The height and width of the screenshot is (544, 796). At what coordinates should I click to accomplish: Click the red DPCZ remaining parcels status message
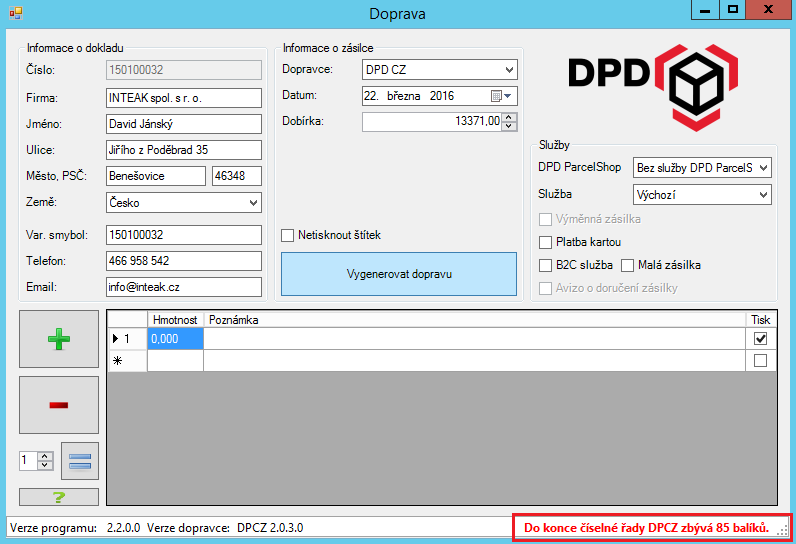646,528
